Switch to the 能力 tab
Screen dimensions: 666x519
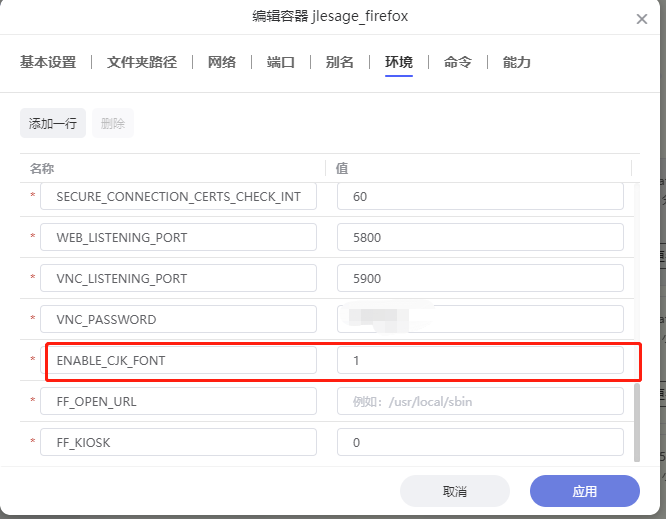(517, 62)
